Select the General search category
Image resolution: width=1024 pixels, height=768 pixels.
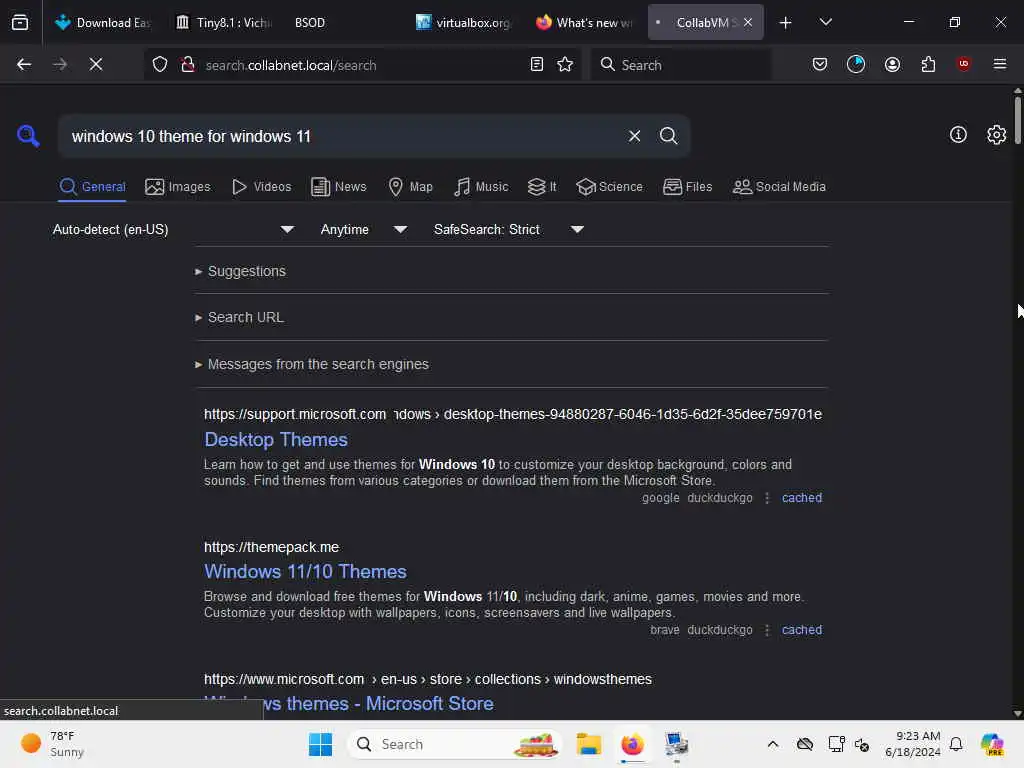click(92, 187)
